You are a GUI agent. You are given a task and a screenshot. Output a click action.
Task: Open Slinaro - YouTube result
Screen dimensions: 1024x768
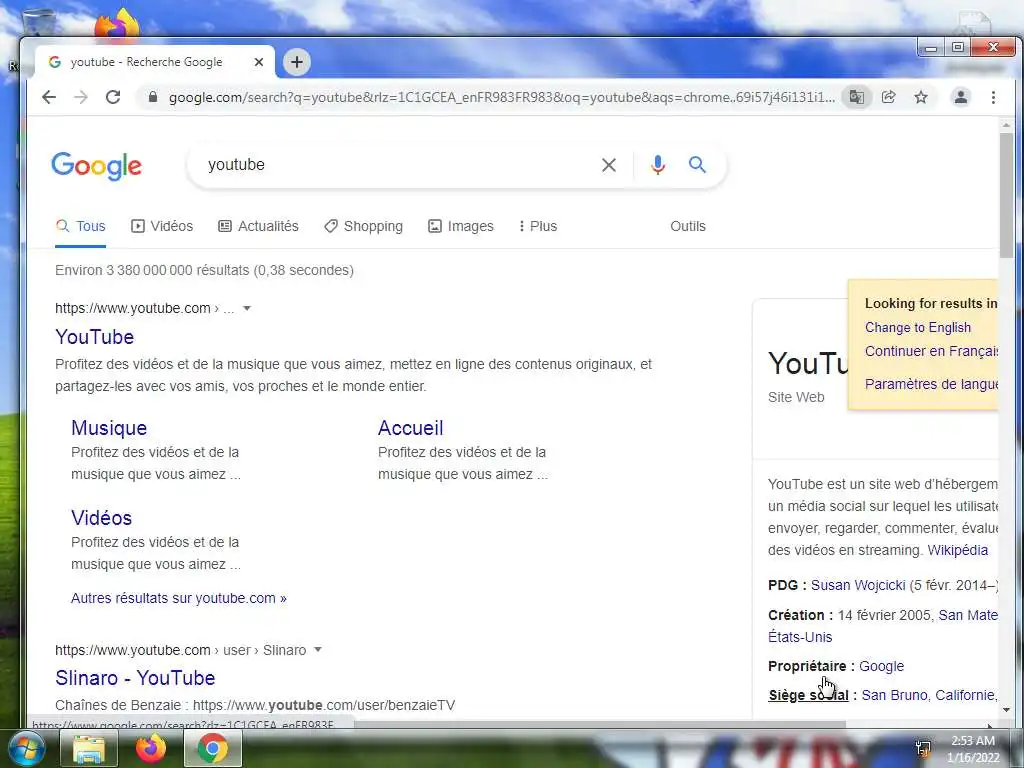[x=135, y=678]
